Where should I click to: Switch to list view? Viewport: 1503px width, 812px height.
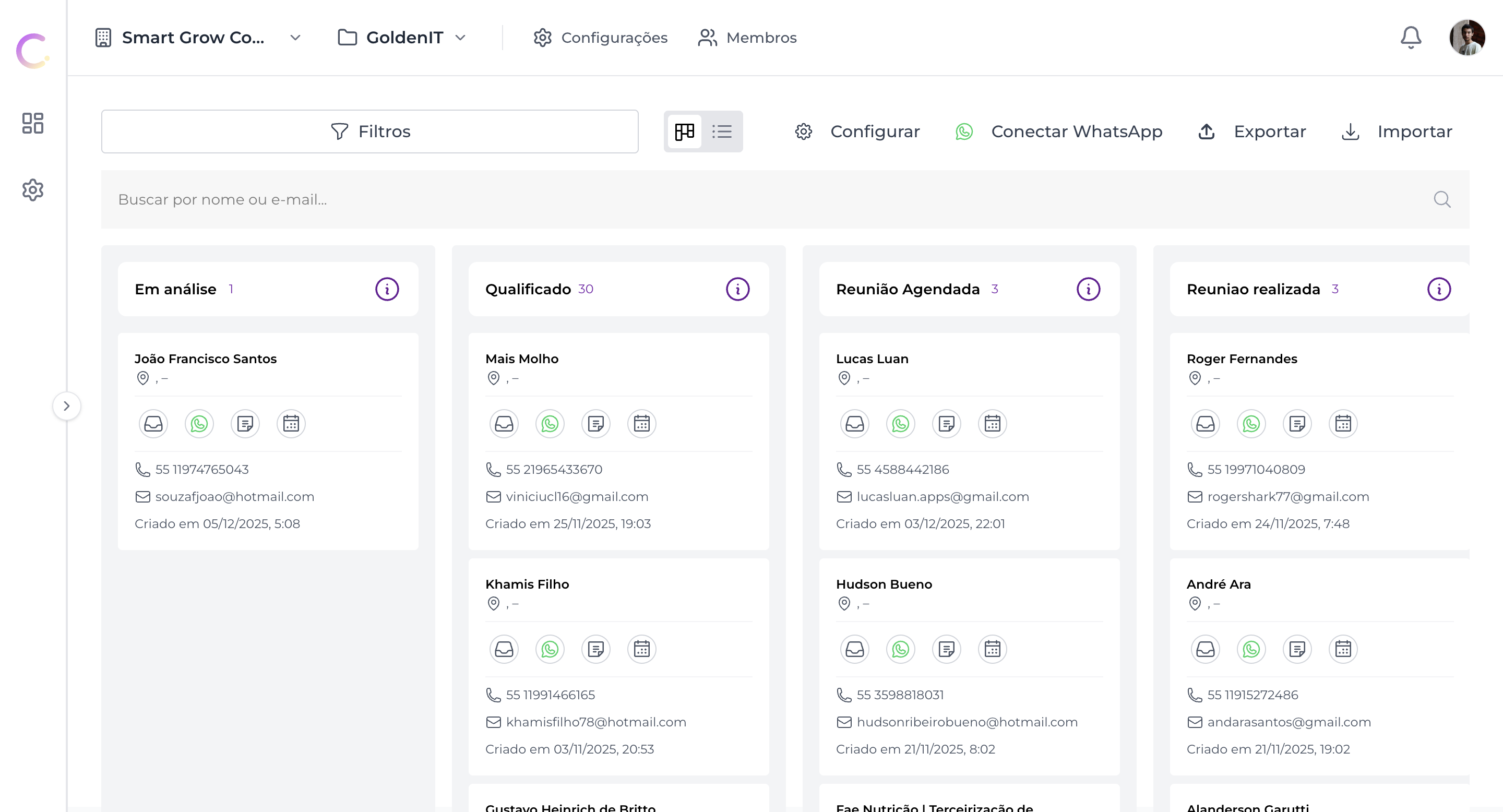click(x=722, y=132)
